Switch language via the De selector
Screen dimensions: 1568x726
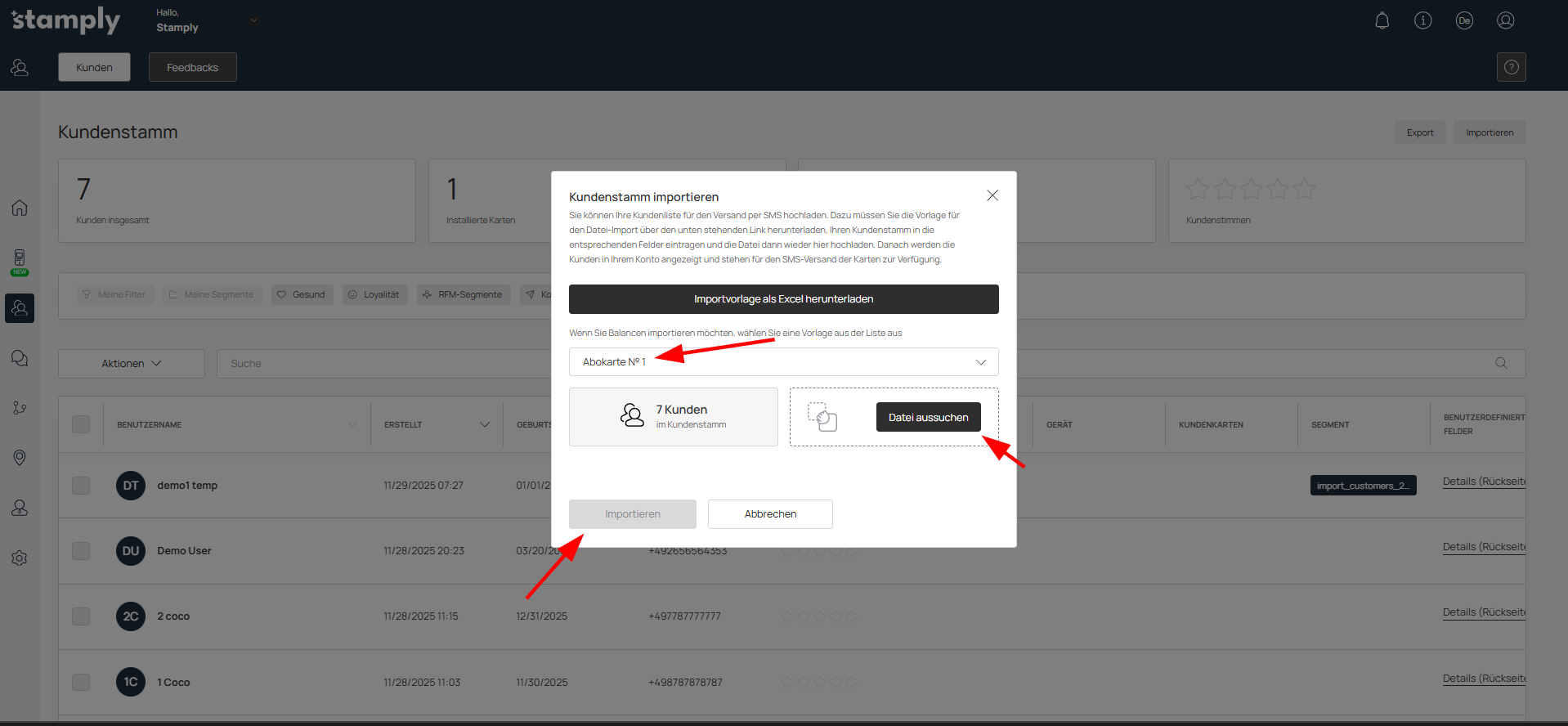point(1463,20)
